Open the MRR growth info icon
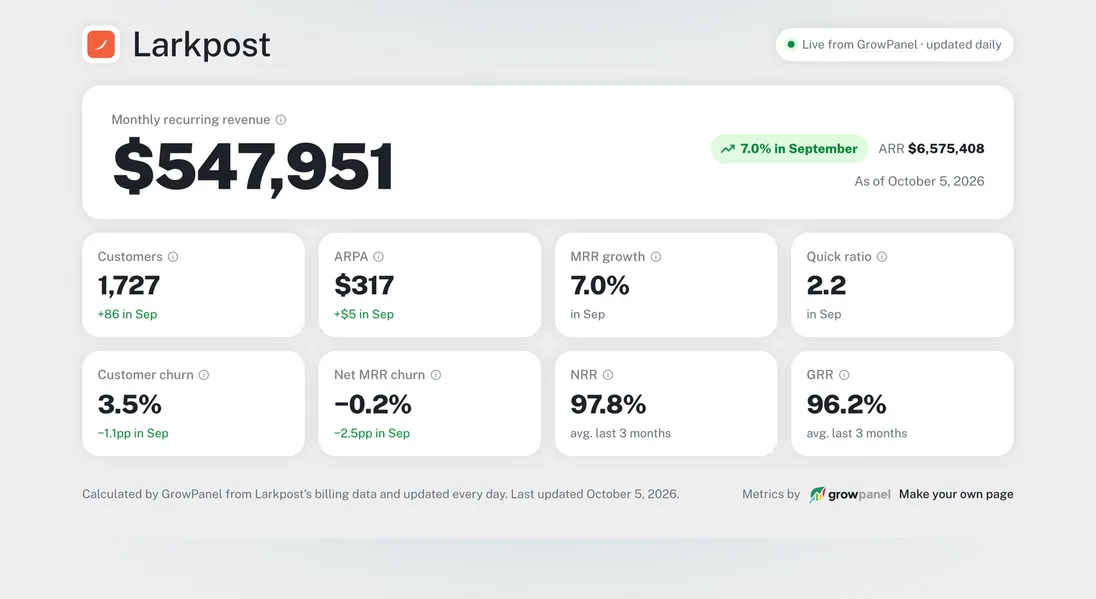This screenshot has width=1096, height=599. pyautogui.click(x=656, y=257)
